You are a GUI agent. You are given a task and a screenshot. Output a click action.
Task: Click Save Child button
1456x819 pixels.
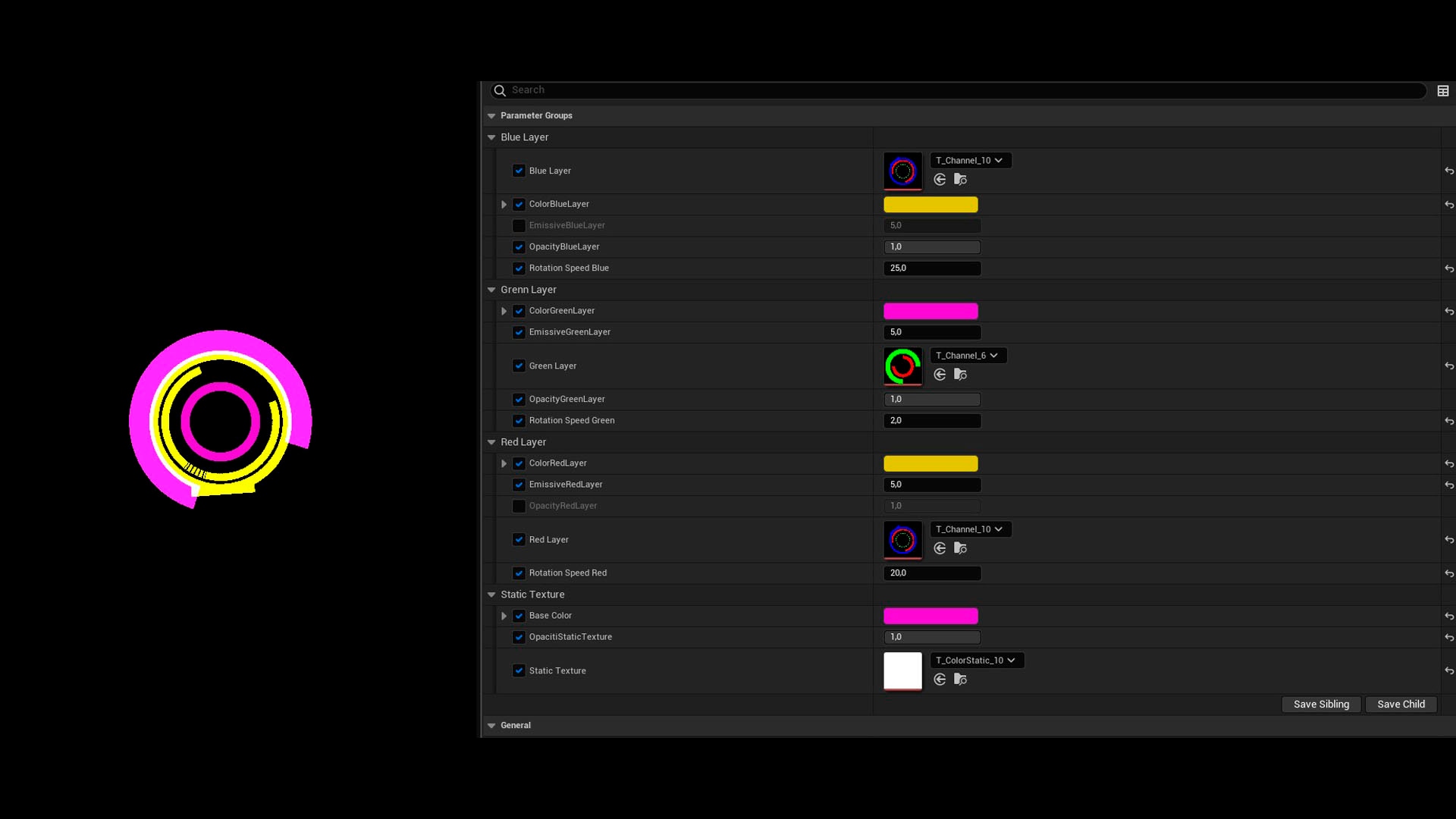[1401, 704]
